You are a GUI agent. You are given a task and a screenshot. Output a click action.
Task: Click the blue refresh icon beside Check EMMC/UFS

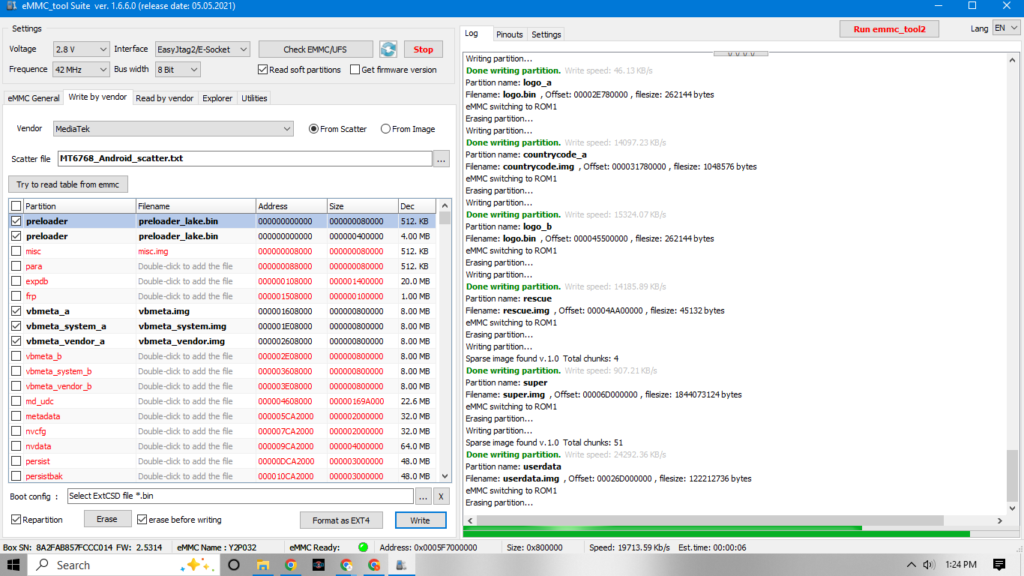388,49
